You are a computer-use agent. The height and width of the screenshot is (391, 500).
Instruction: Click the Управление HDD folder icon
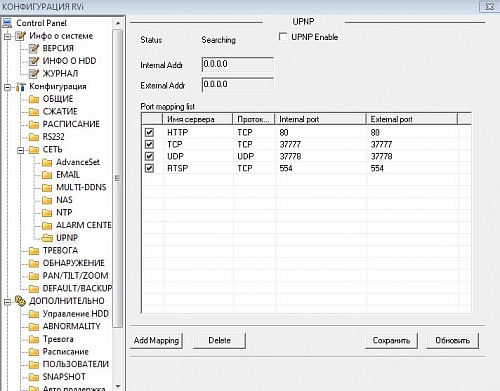pos(34,314)
